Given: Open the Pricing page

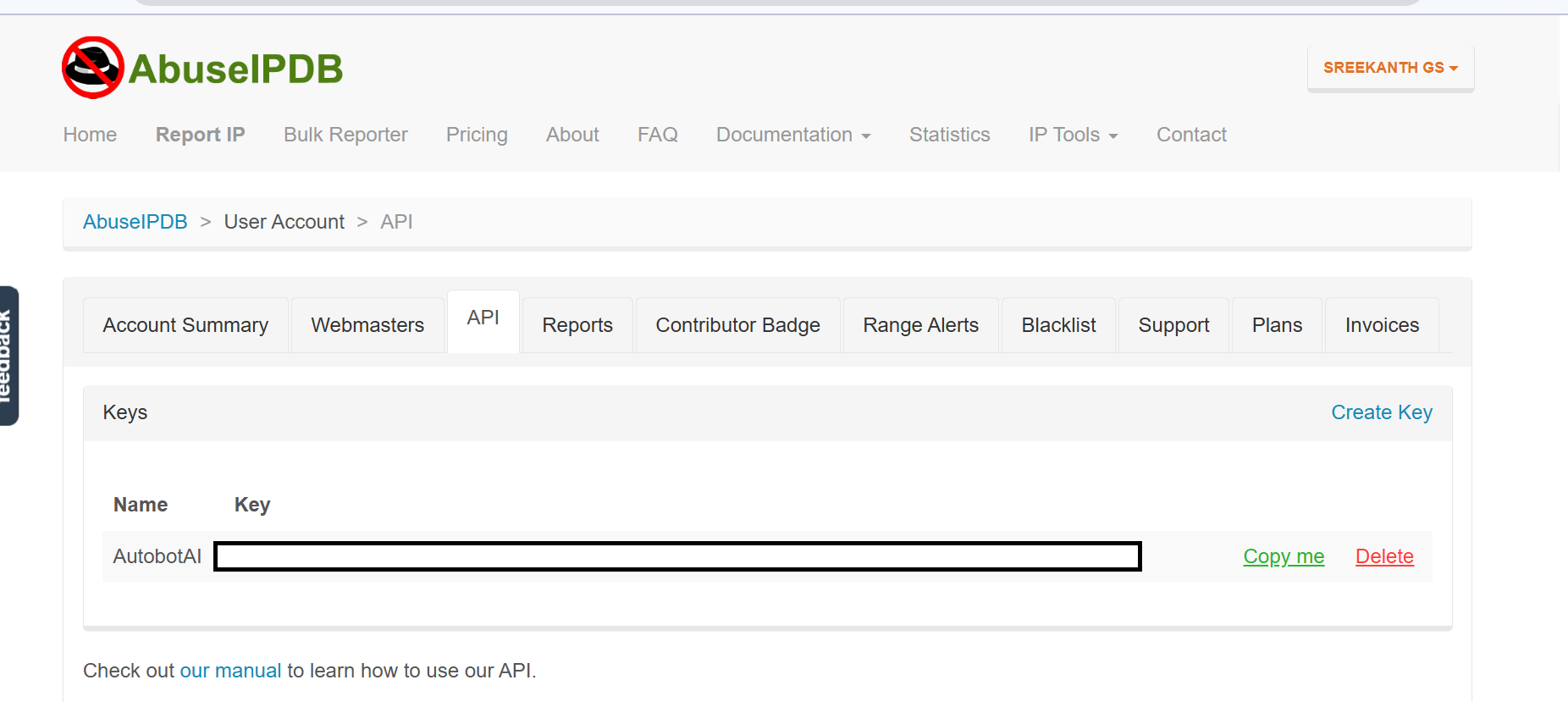Looking at the screenshot, I should tap(477, 135).
